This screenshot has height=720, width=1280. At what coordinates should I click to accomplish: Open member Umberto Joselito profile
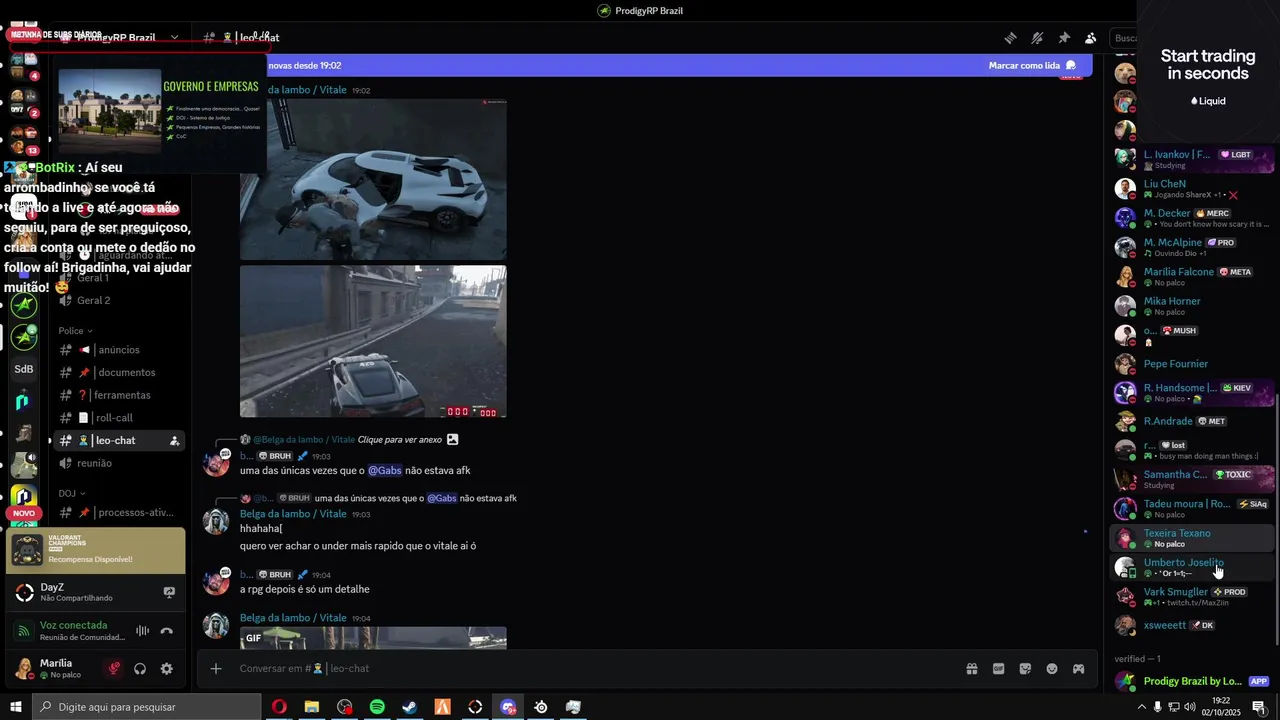(1194, 567)
